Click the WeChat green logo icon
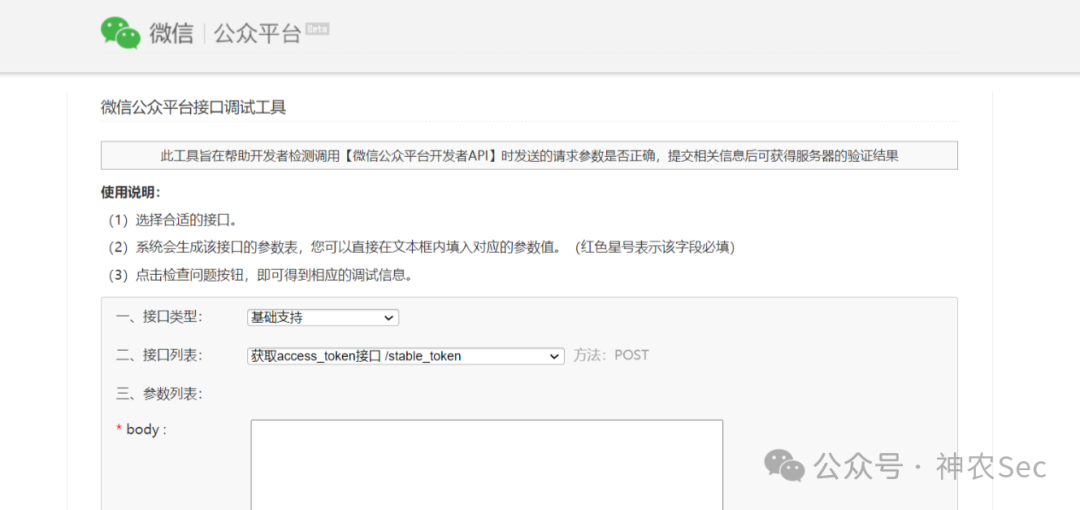1080x510 pixels. 121,33
